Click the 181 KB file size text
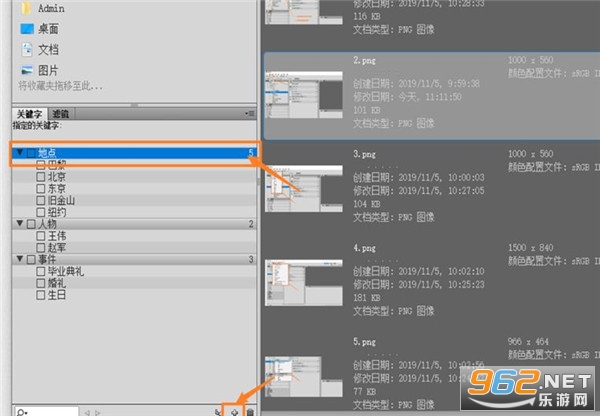This screenshot has height=416, width=600. coord(367,297)
